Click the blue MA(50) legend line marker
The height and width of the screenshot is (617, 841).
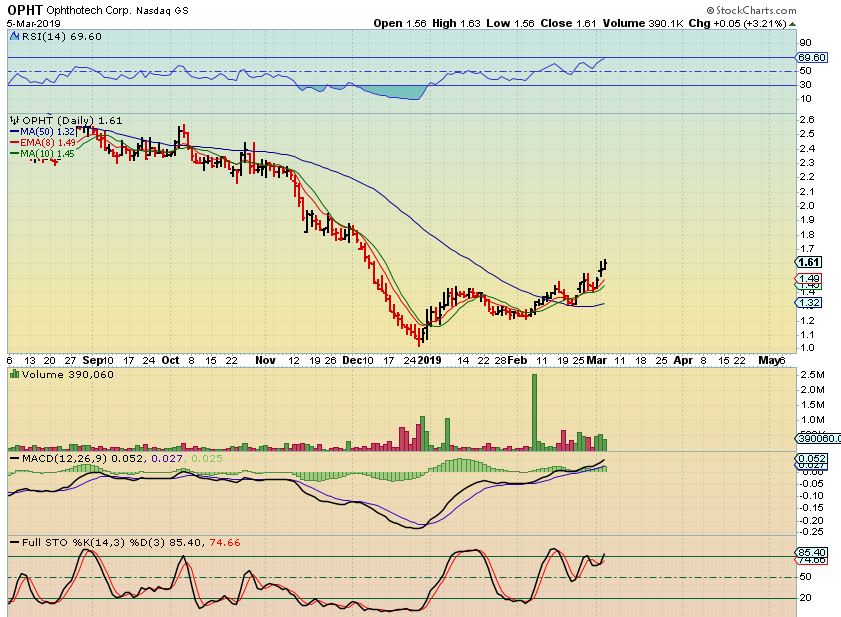click(14, 131)
